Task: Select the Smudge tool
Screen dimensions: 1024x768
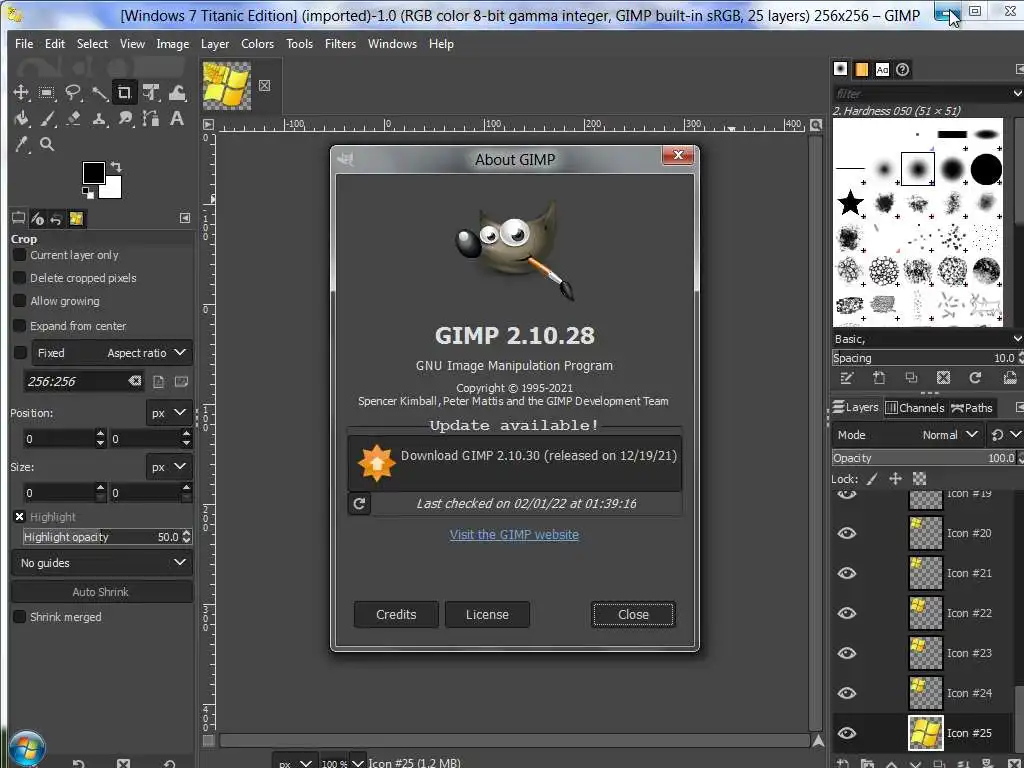Action: pos(125,118)
